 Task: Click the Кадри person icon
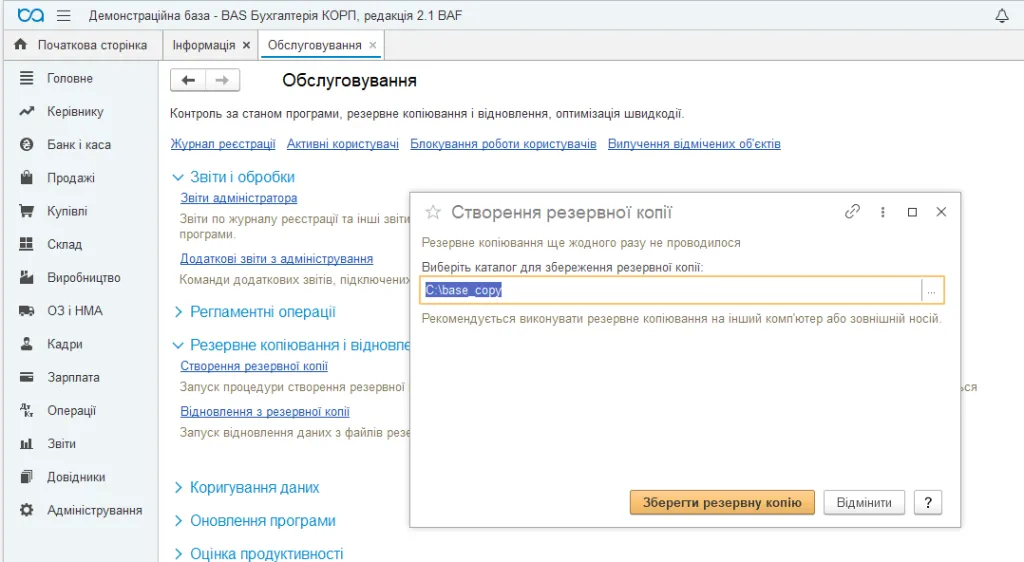(x=26, y=344)
